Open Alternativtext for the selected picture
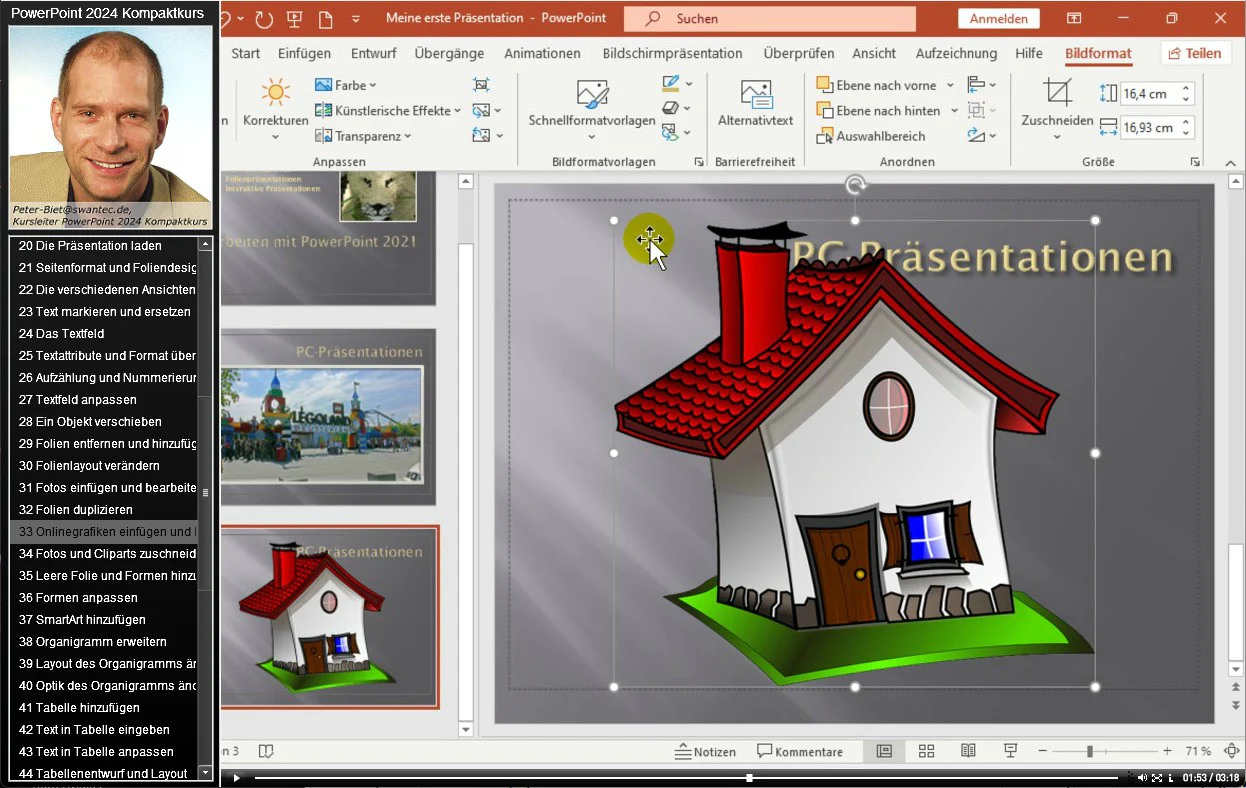 click(x=755, y=104)
